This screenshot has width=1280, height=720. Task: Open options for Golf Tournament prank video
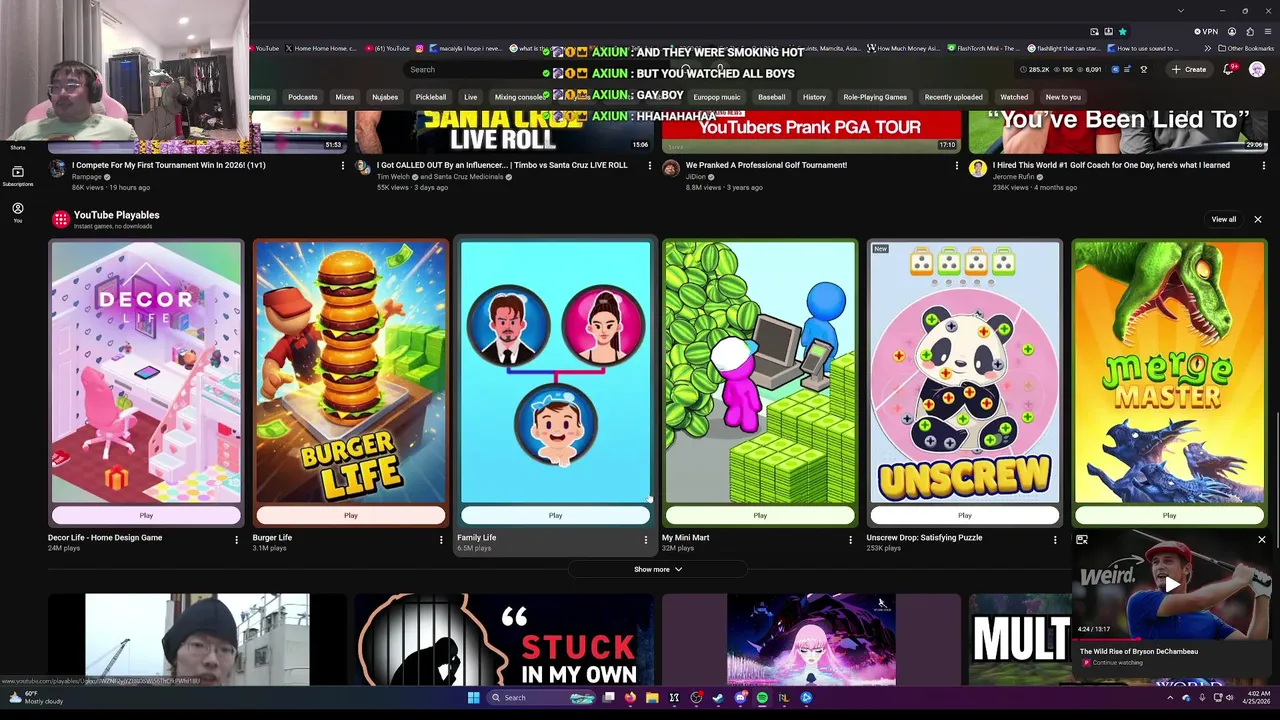[x=956, y=166]
